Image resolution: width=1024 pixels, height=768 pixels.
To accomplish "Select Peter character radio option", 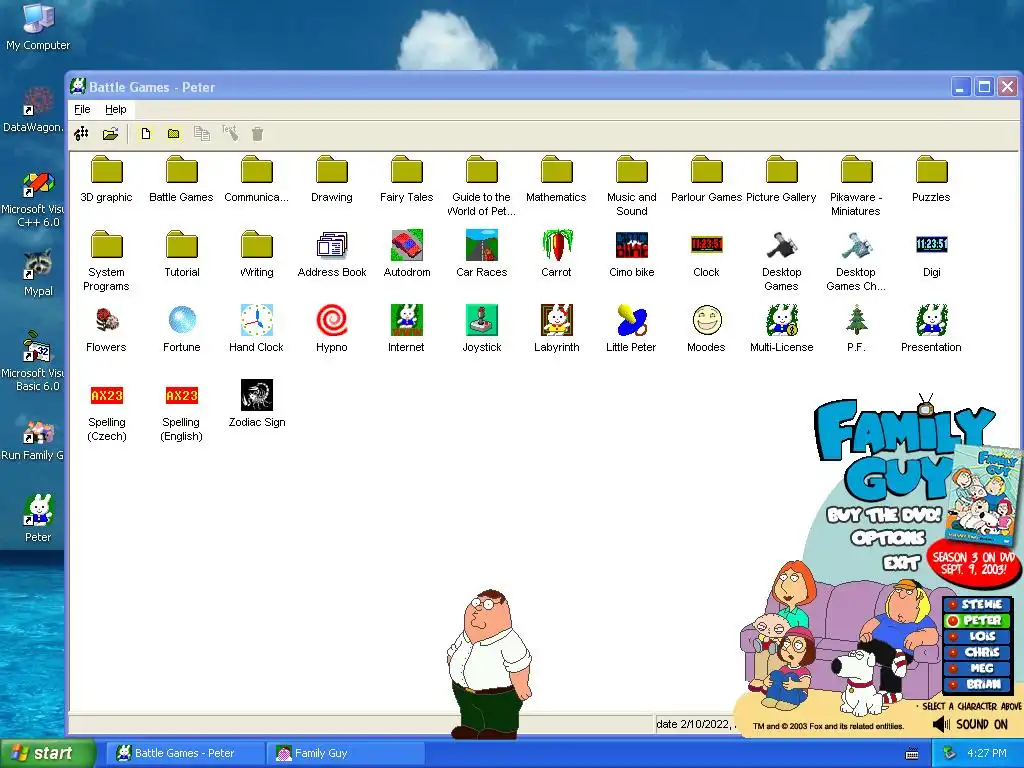I will click(x=978, y=620).
